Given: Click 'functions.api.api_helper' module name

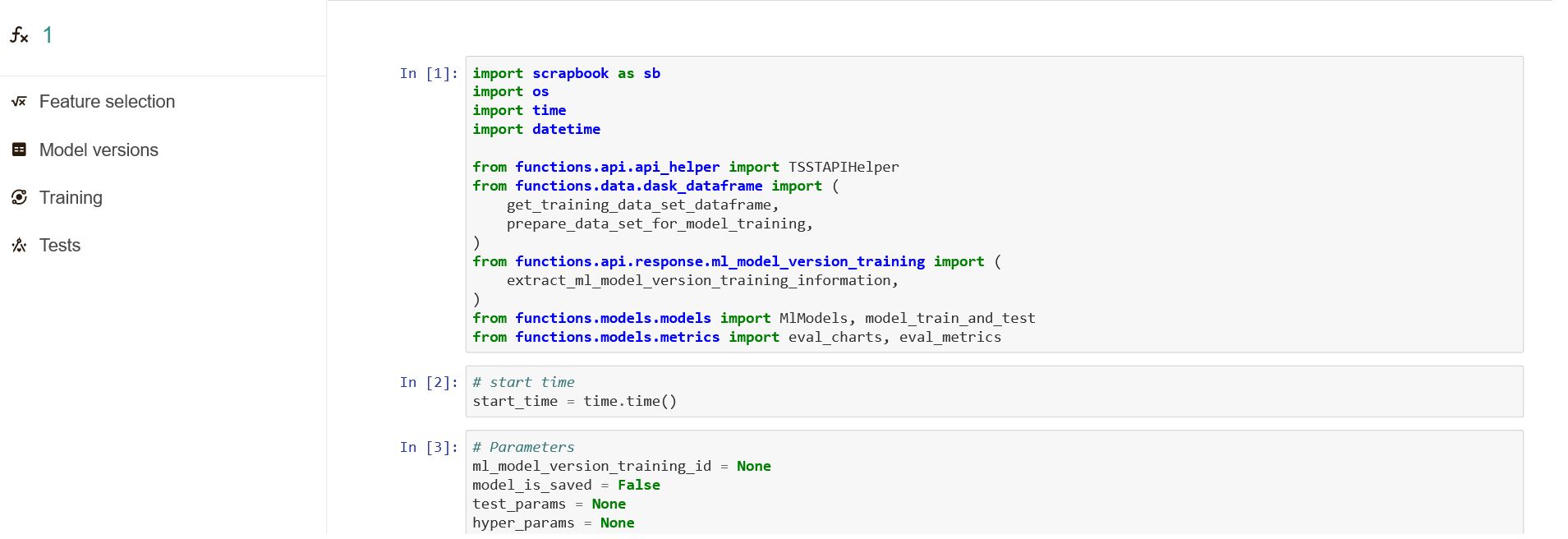Looking at the screenshot, I should pyautogui.click(x=617, y=167).
